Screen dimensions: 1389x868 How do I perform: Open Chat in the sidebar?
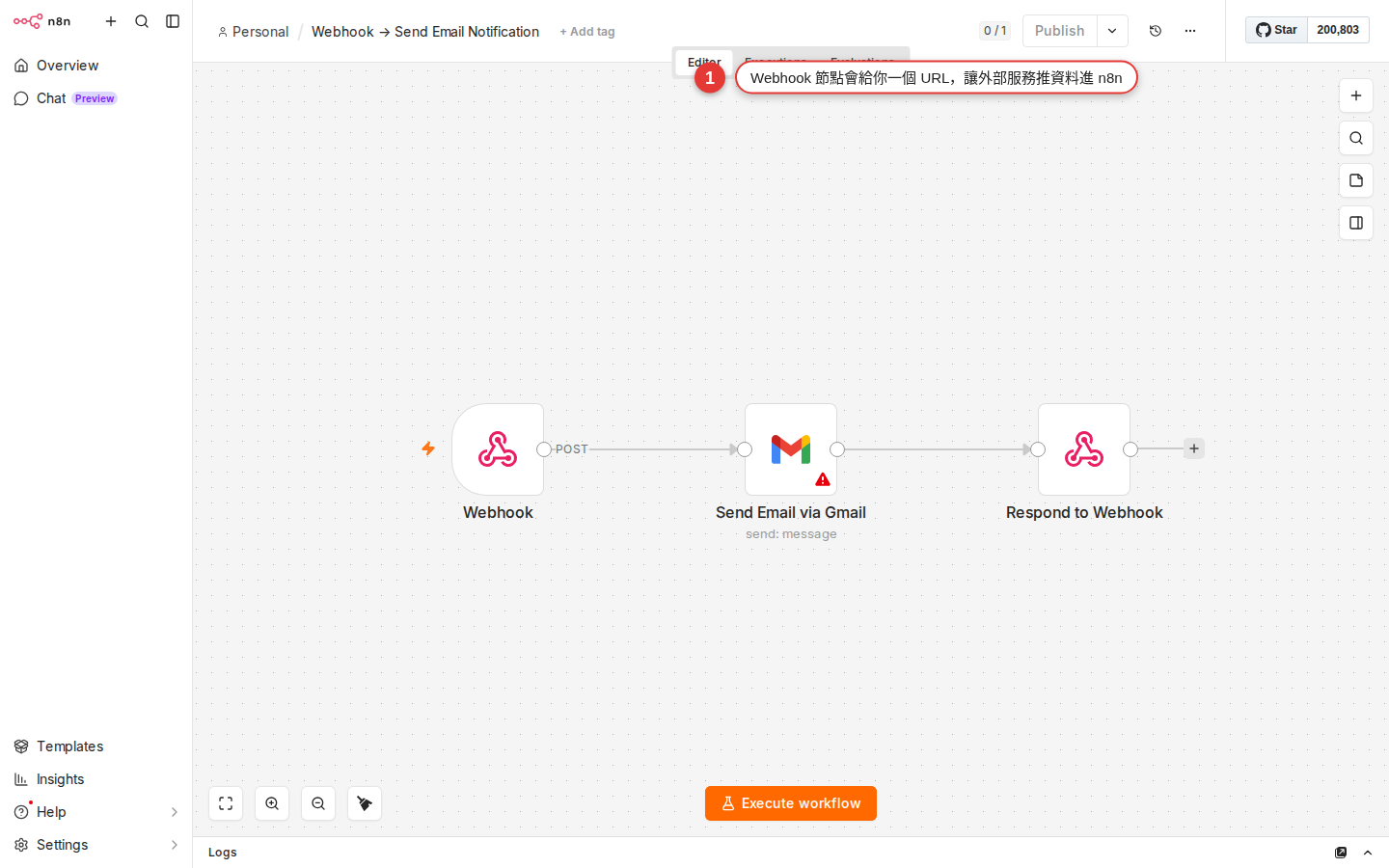[96, 98]
